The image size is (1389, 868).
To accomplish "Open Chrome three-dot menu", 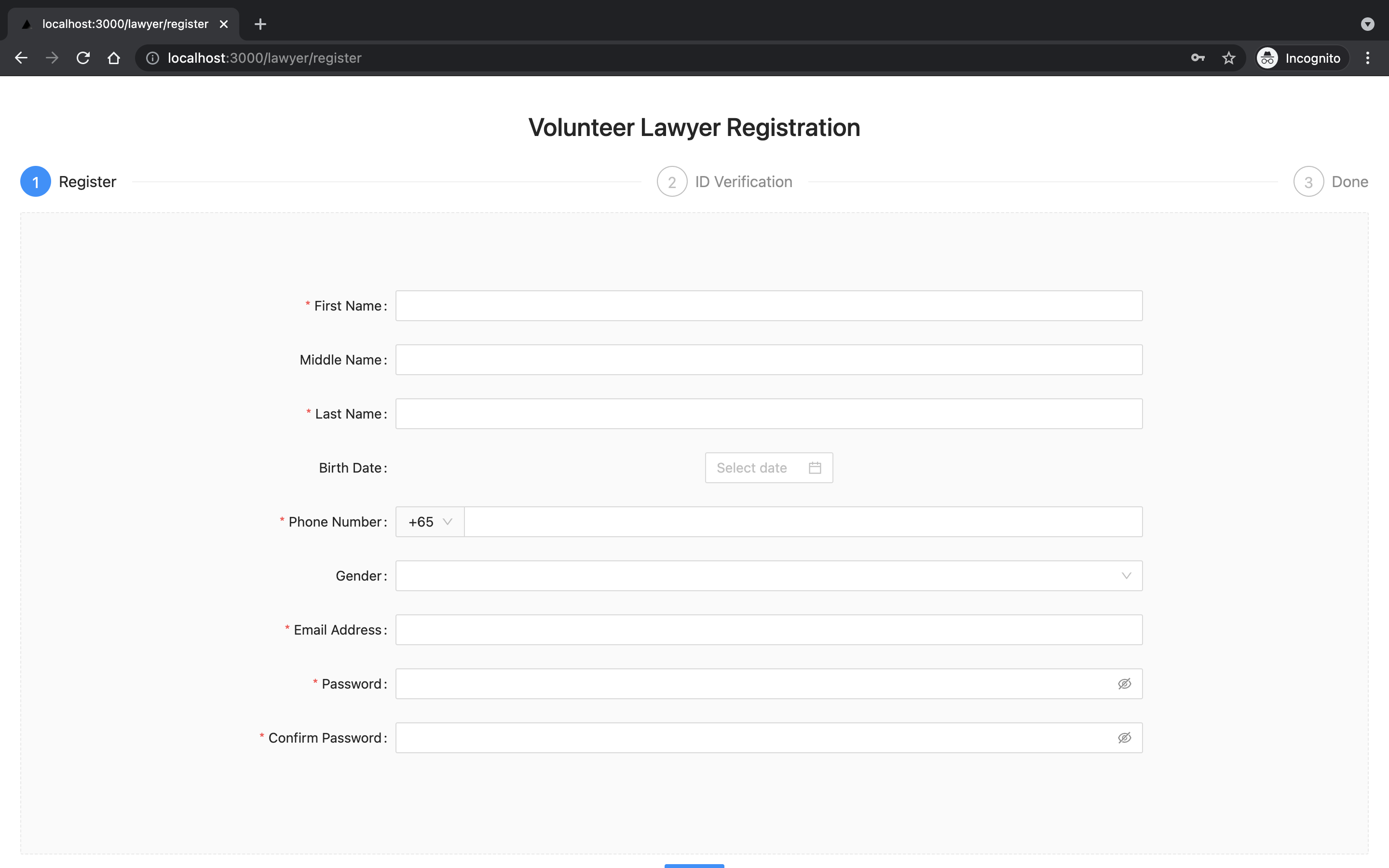I will click(x=1368, y=58).
